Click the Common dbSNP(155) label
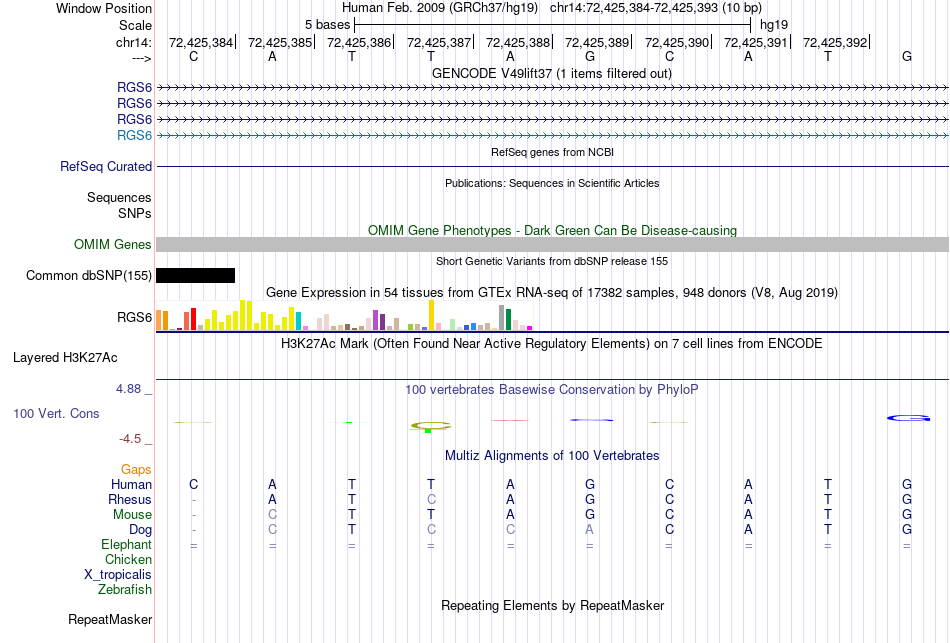Viewport: 950px width, 643px height. pos(88,276)
